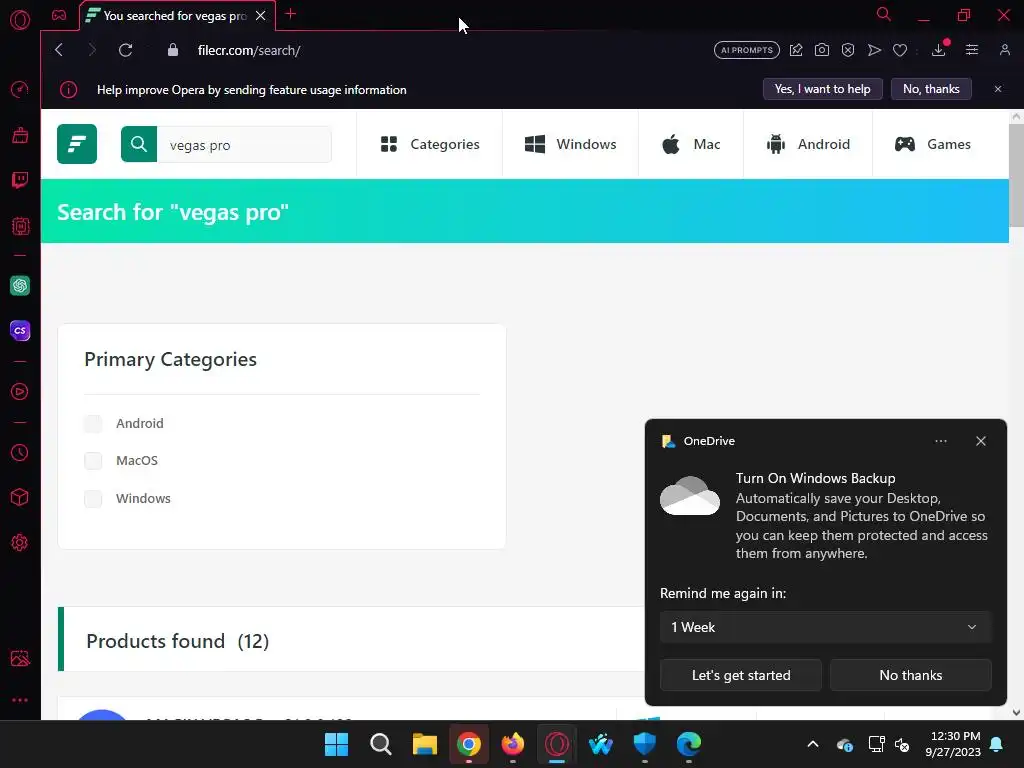The image size is (1024, 768).
Task: Open Microsoft Edge from the taskbar
Action: click(688, 744)
